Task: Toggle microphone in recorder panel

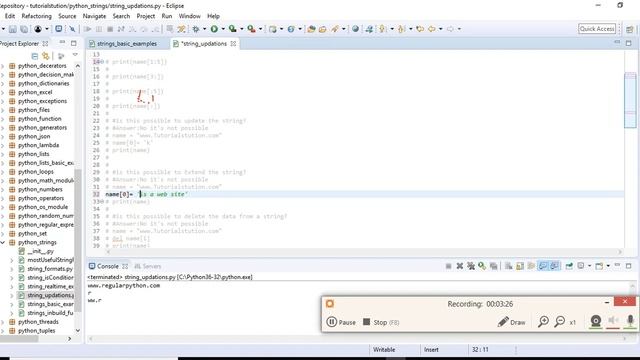Action: [630, 321]
